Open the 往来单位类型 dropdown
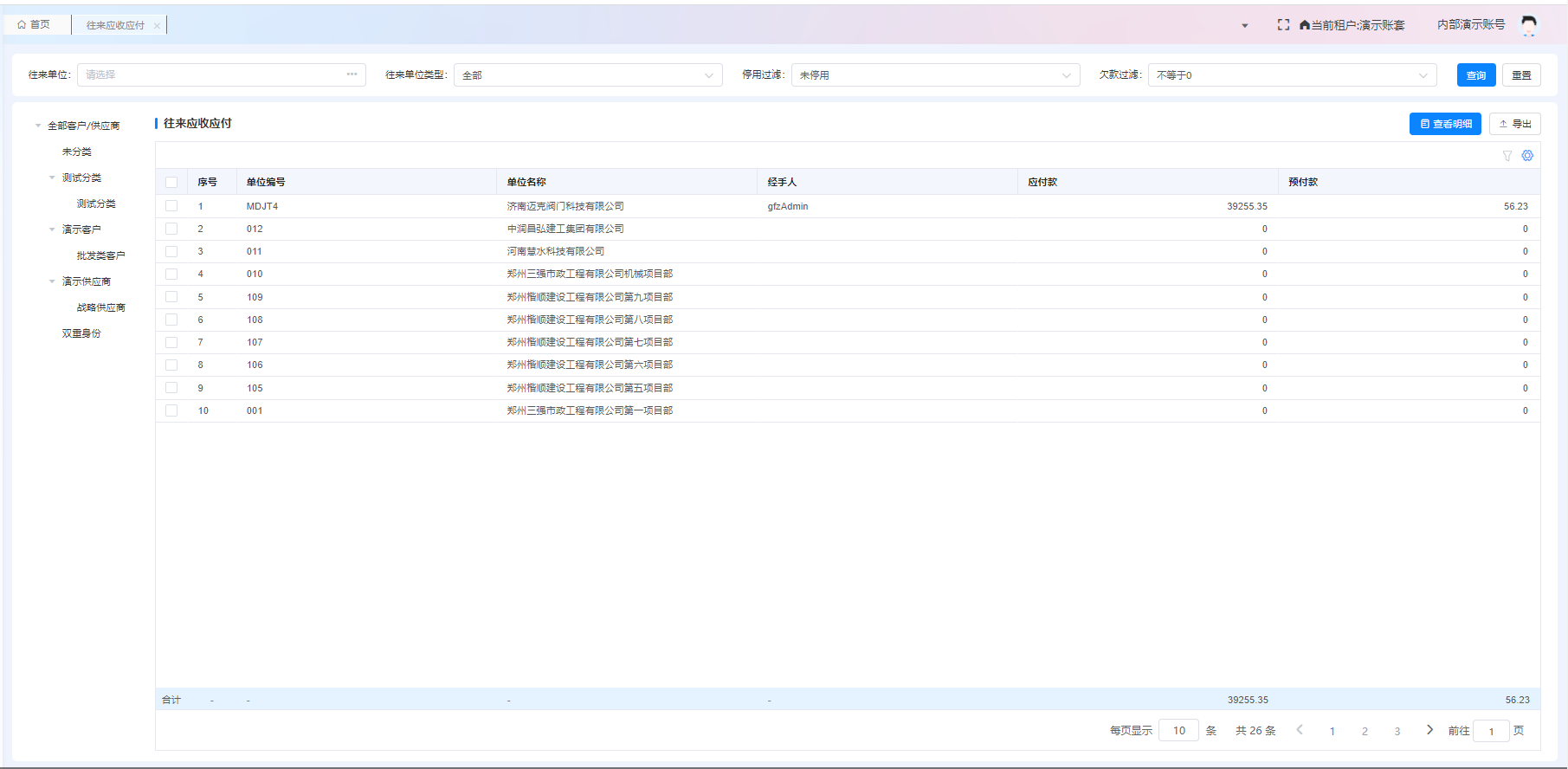This screenshot has height=769, width=1568. click(x=588, y=75)
